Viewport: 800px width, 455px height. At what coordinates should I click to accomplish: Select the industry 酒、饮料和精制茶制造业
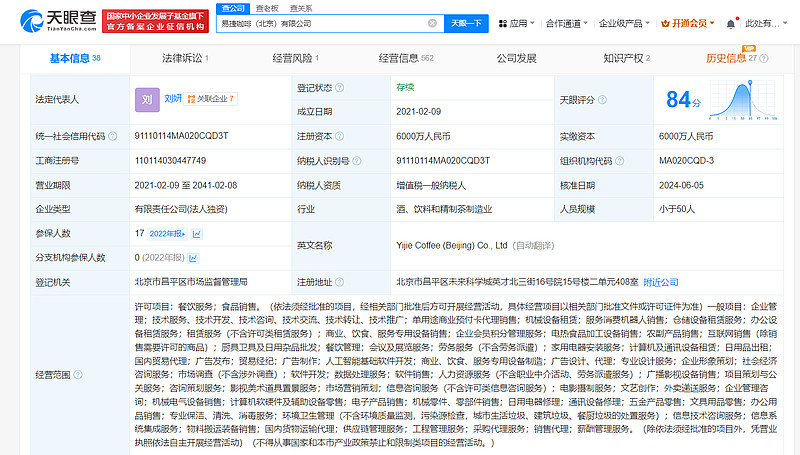[x=444, y=209]
